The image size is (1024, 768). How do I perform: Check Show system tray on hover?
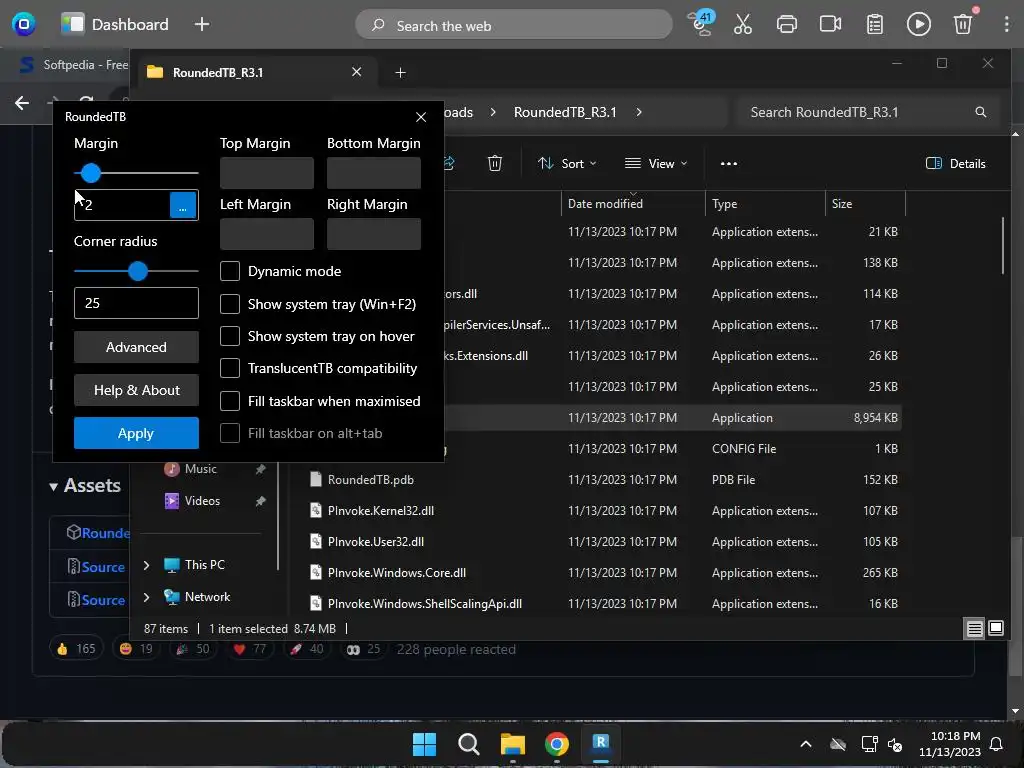[230, 336]
